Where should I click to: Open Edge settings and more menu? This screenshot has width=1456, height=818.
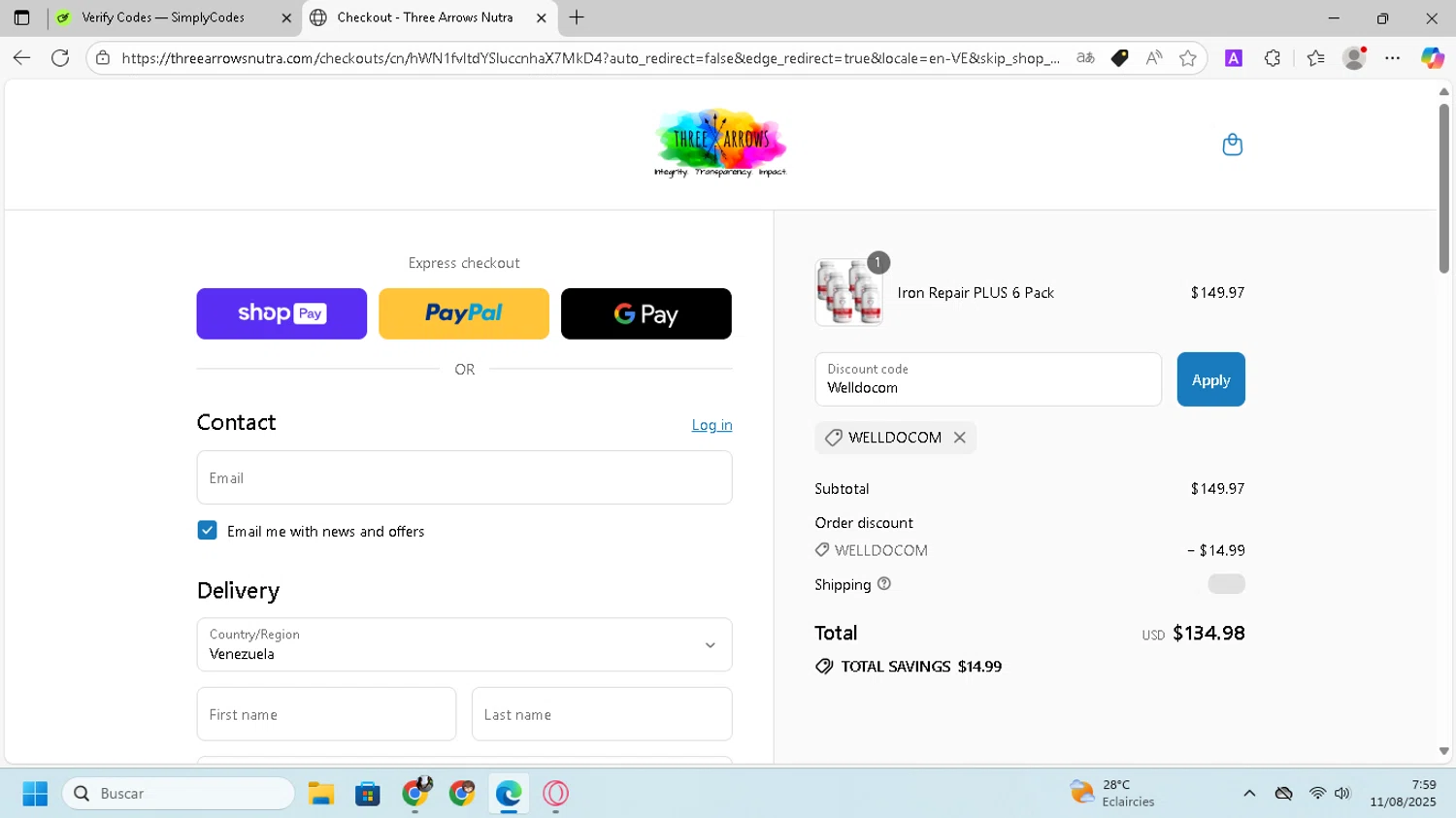1393,58
